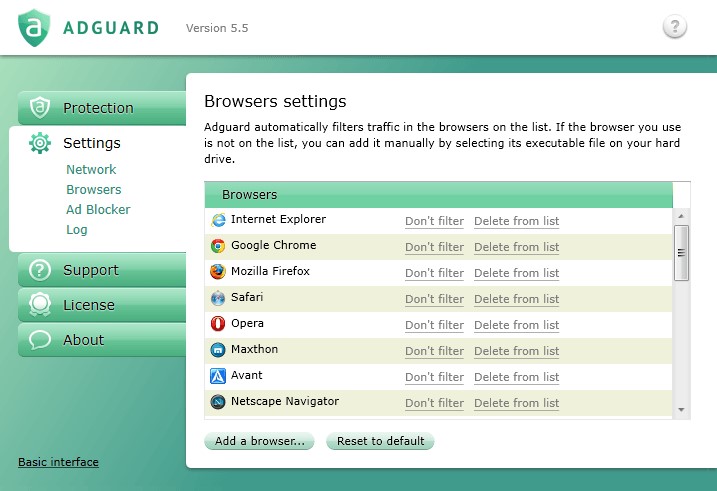Image resolution: width=717 pixels, height=491 pixels.
Task: Click the Opera browser icon
Action: 218,324
